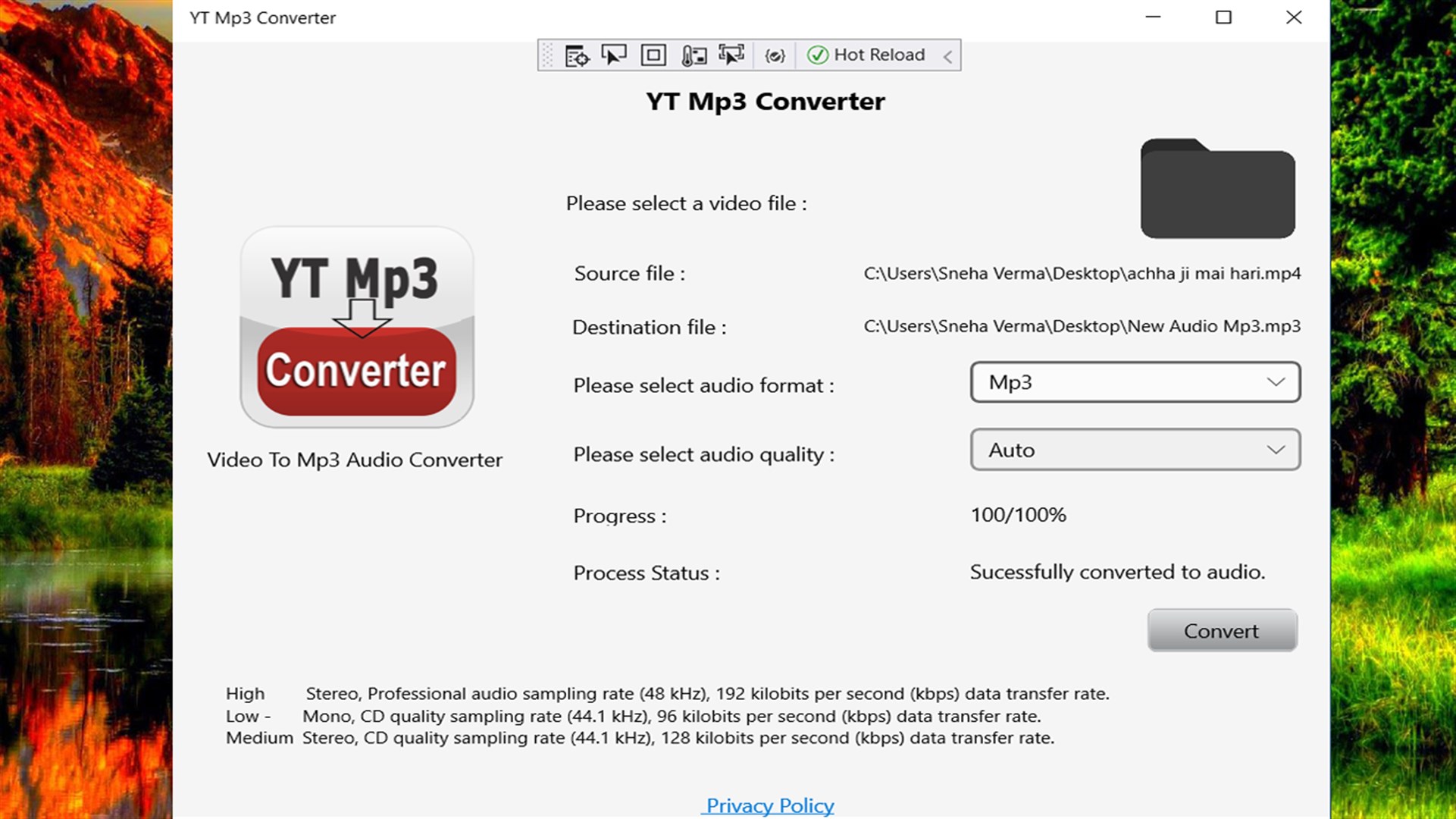
Task: Toggle display of layout adorners
Action: [x=653, y=55]
